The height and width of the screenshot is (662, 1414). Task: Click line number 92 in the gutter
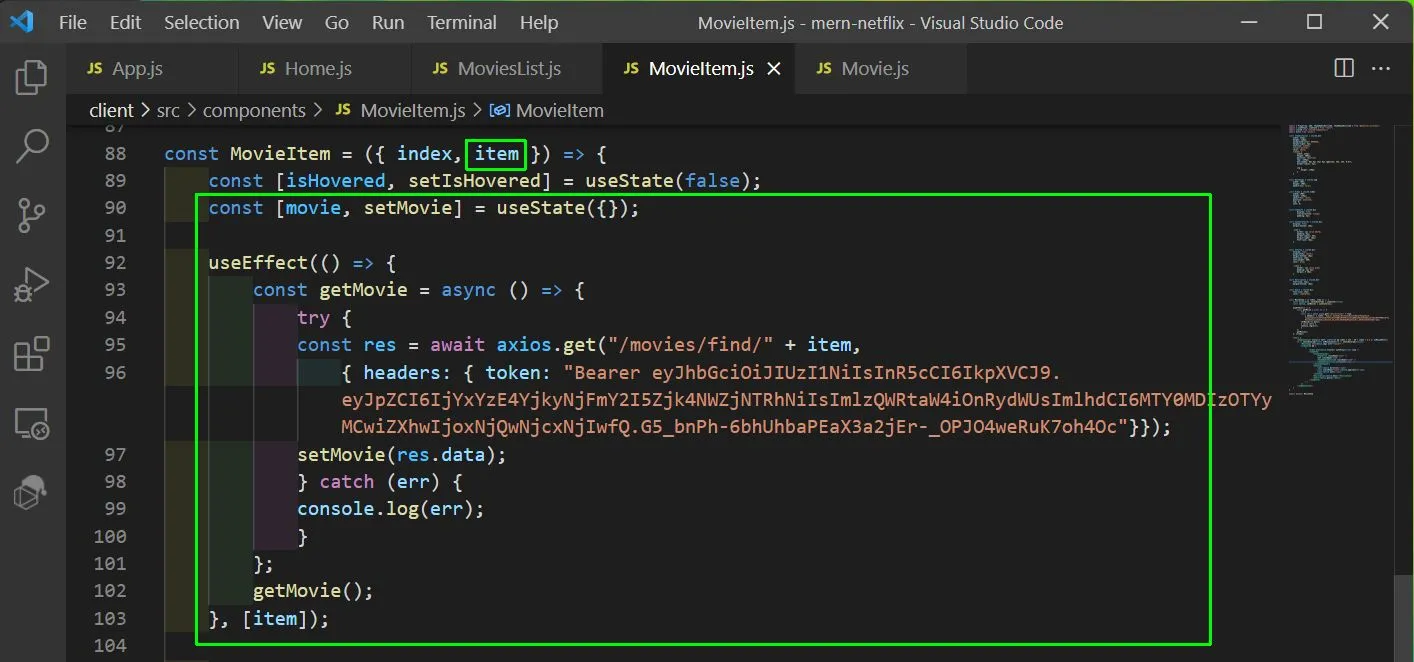[x=115, y=263]
